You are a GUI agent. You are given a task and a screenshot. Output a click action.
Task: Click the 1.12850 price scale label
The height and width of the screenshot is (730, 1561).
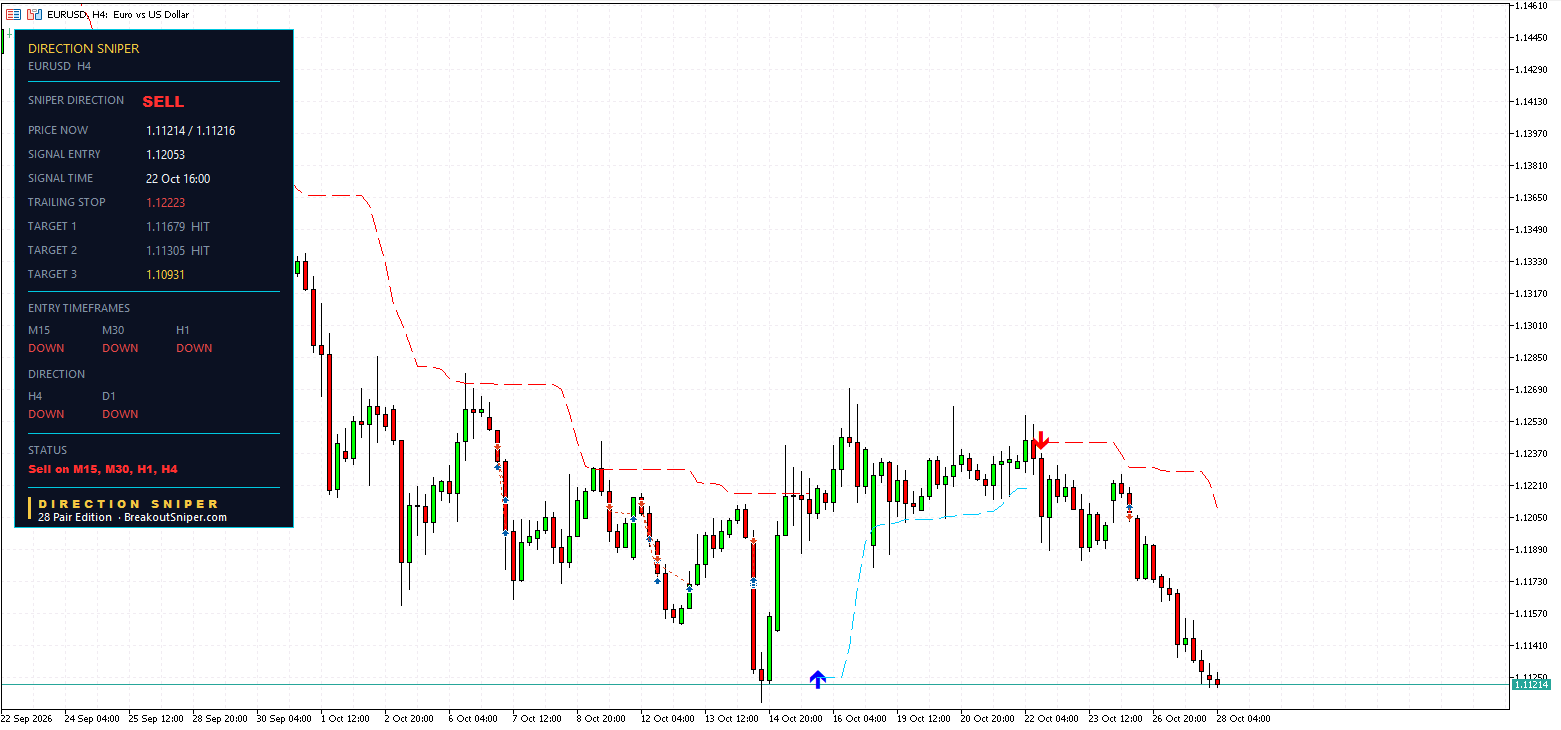point(1530,358)
